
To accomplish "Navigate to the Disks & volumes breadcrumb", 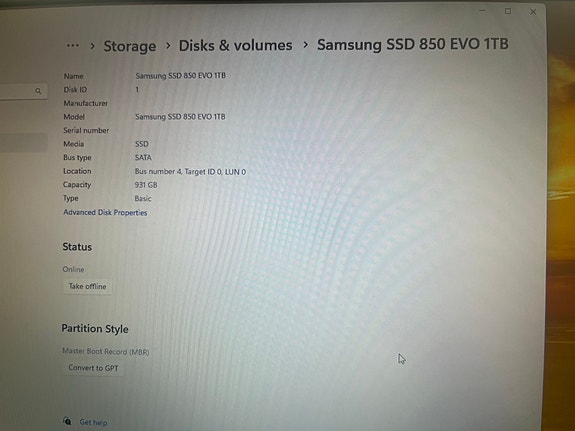I will pos(235,45).
